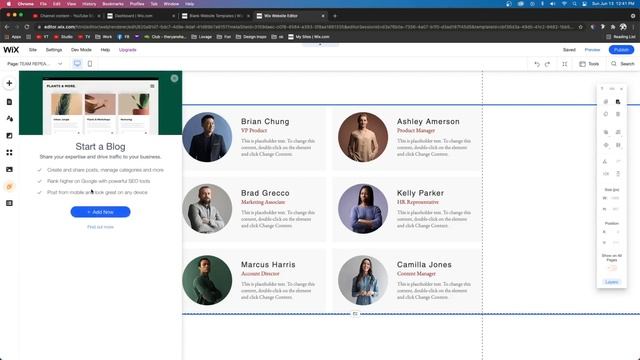Bookmark this page with the star icon
640x360 pixels.
click(580, 27)
